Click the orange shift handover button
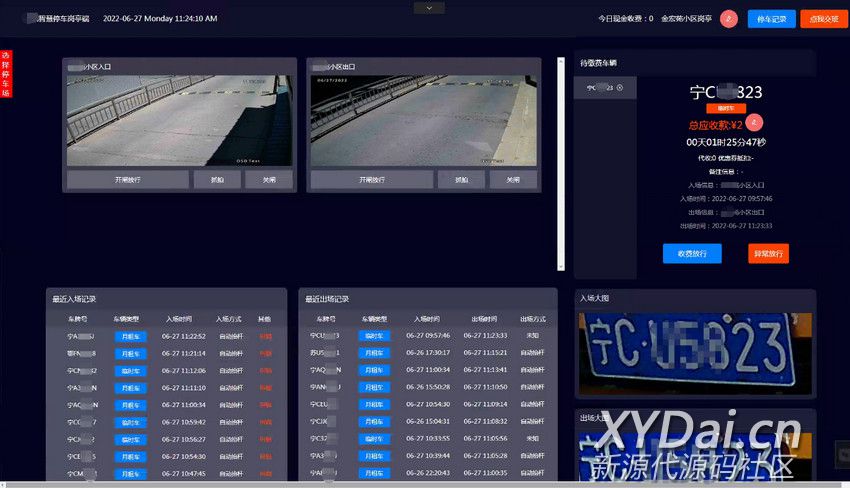Image resolution: width=850 pixels, height=488 pixels. [824, 18]
